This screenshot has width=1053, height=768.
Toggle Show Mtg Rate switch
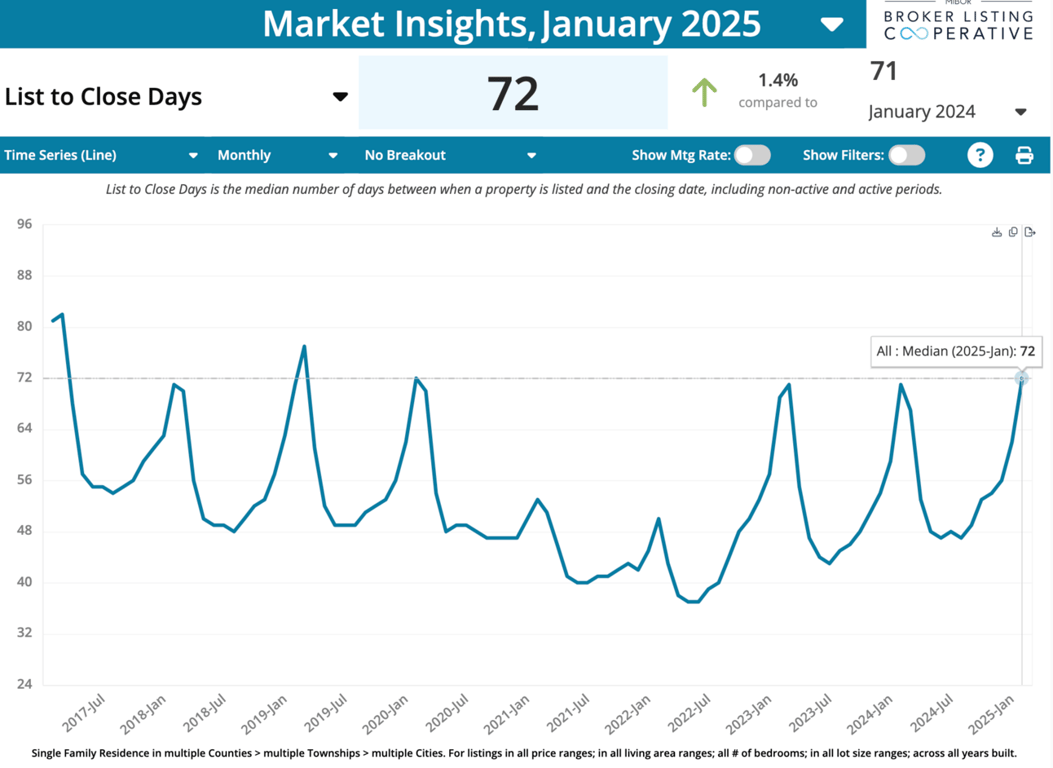752,155
